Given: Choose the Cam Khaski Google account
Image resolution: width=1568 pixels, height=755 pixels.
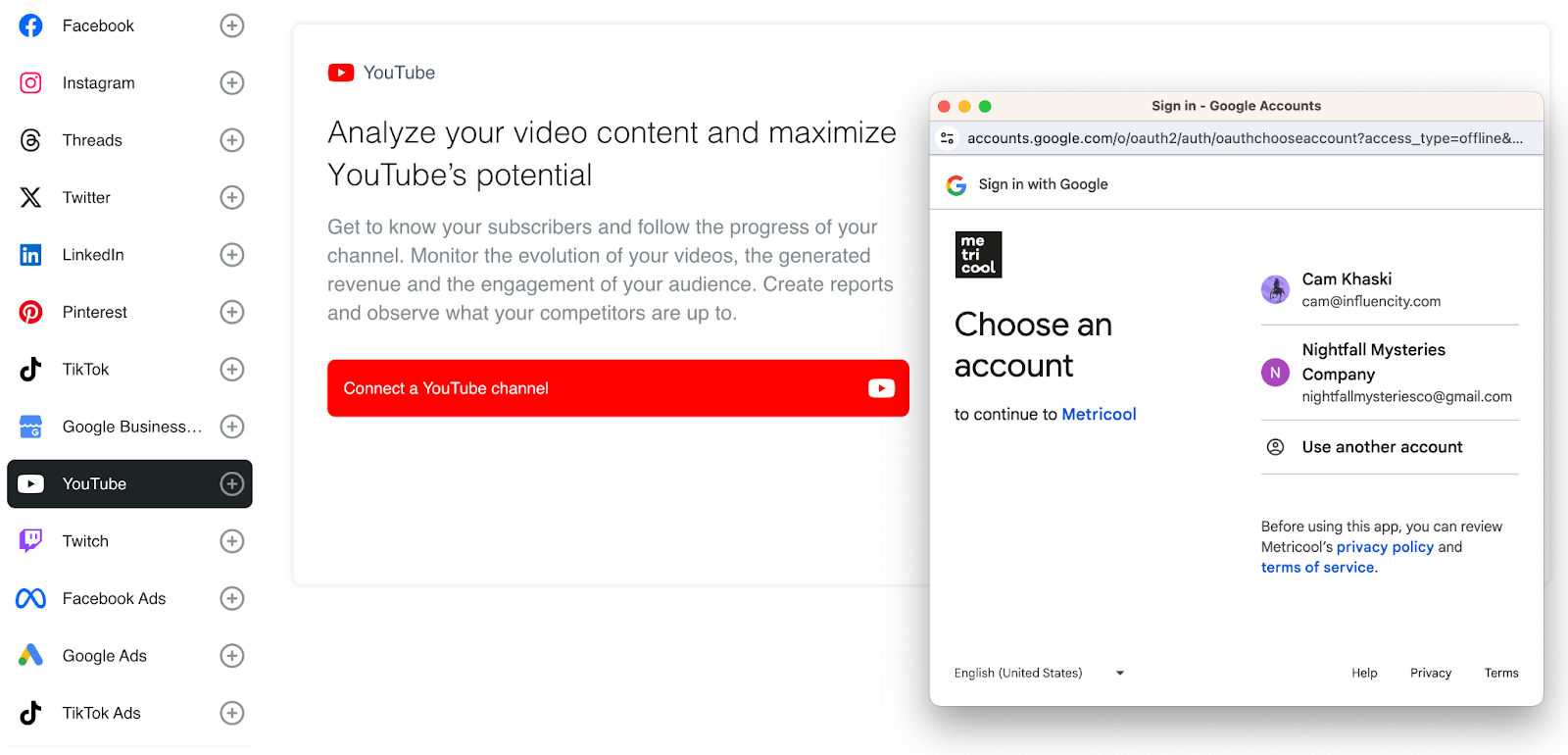Looking at the screenshot, I should coord(1390,289).
